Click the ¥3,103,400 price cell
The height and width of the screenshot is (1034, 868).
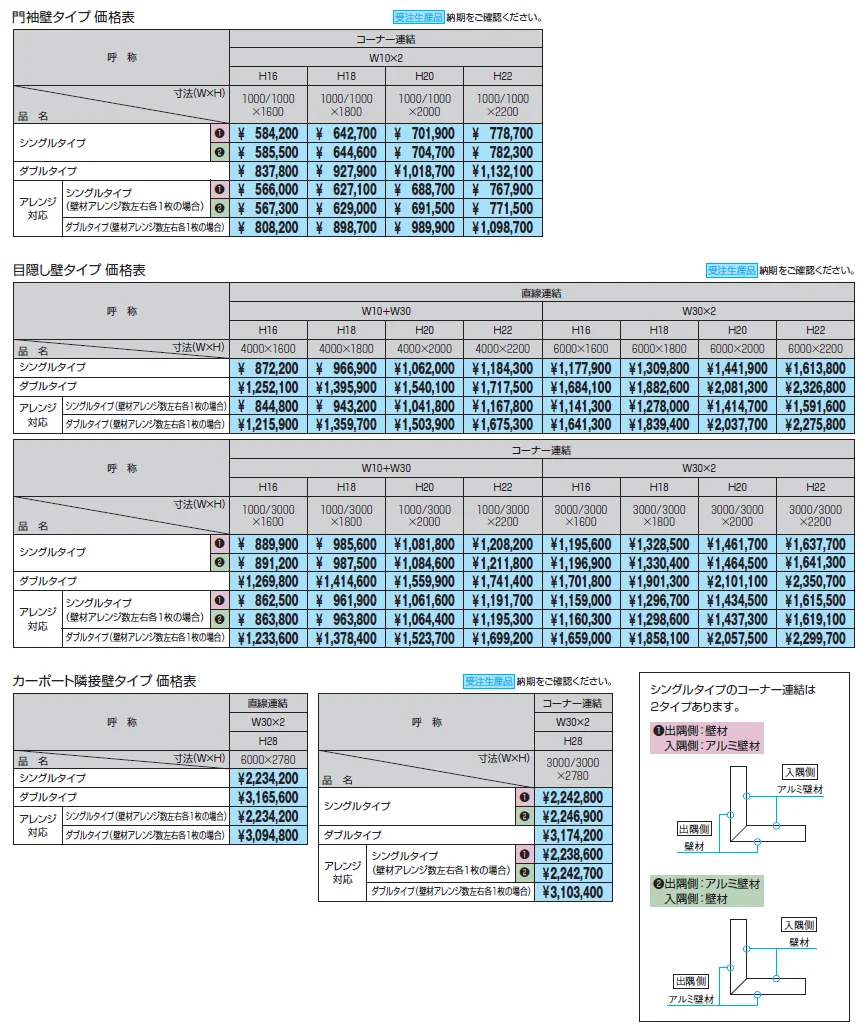point(573,892)
